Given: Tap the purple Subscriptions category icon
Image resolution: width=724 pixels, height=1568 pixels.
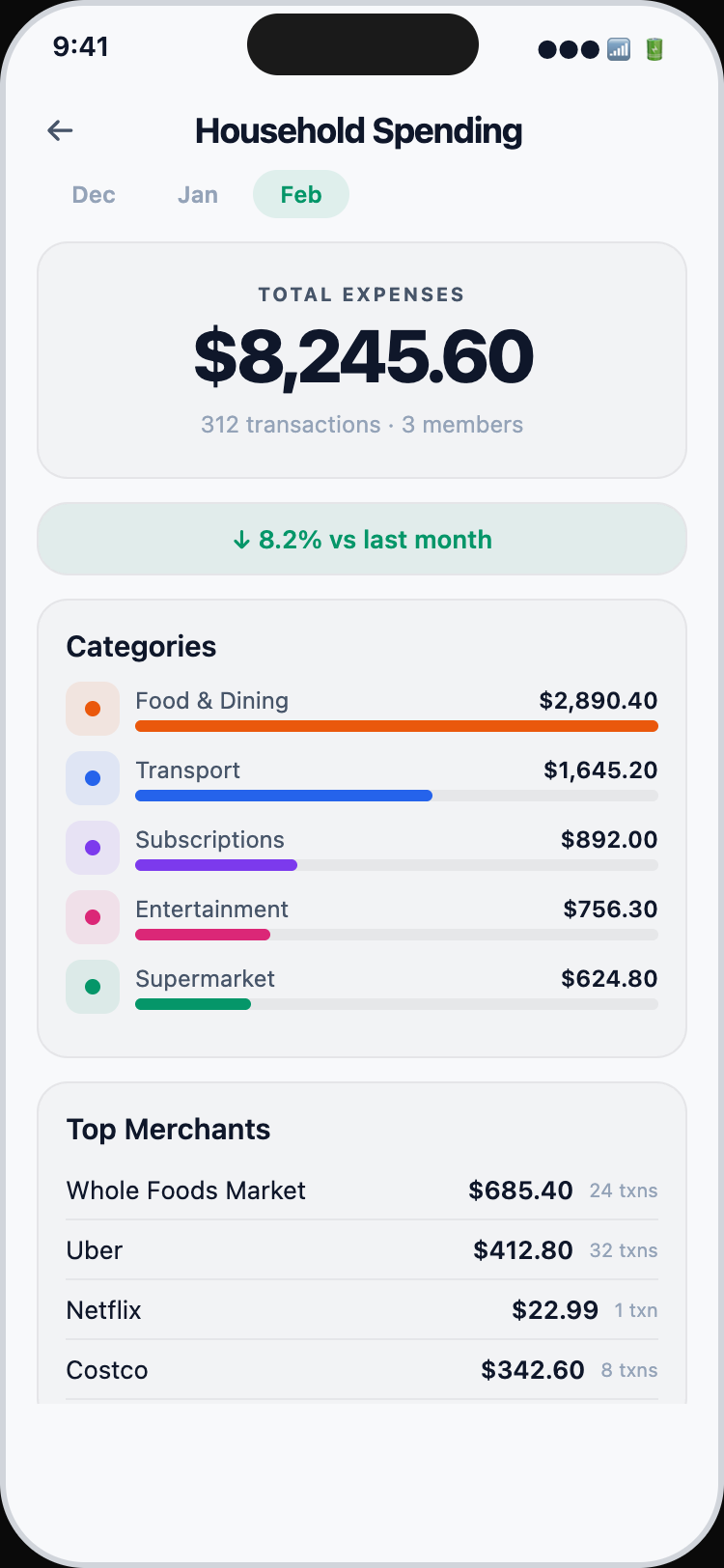Looking at the screenshot, I should (x=93, y=848).
